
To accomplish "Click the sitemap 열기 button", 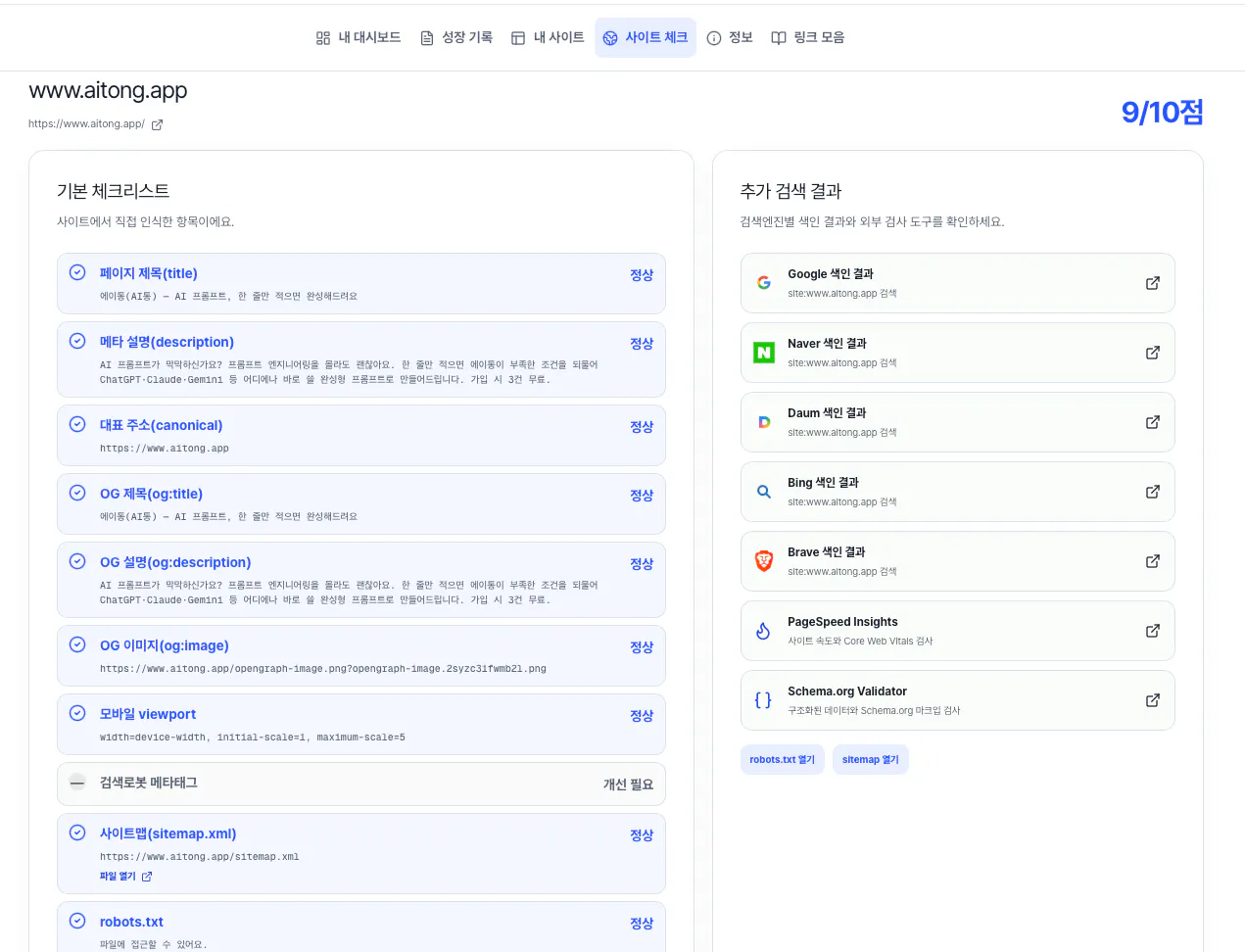I will pos(871,760).
